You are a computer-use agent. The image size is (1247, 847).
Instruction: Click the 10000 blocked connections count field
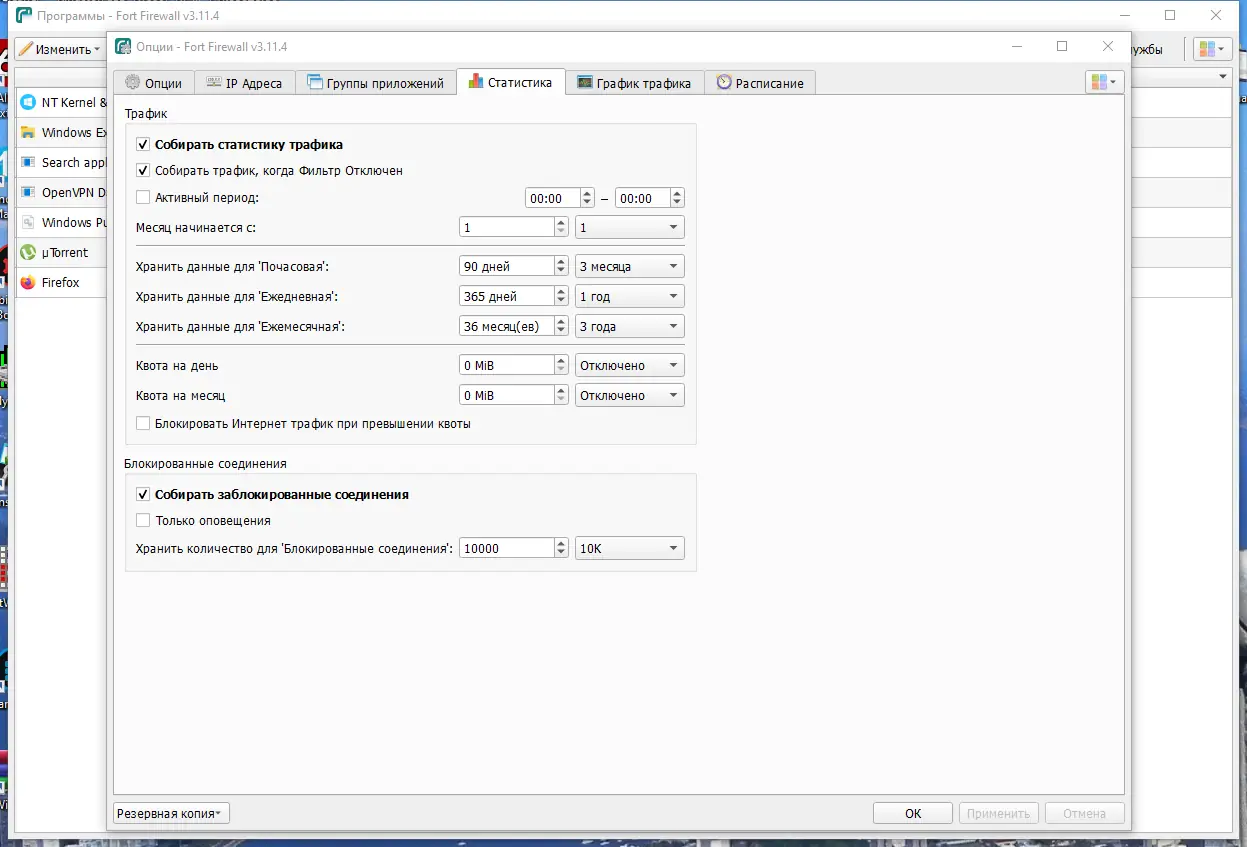tap(506, 549)
